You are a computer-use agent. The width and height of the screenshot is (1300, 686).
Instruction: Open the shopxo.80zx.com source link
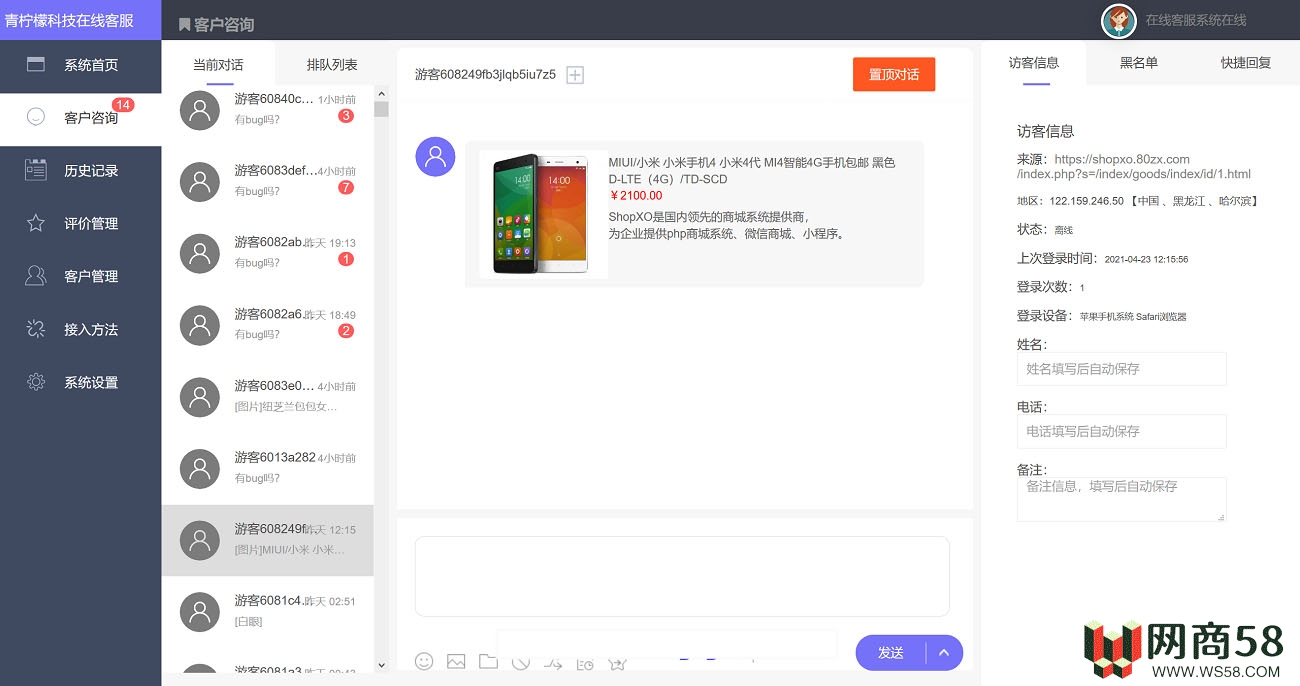[1134, 166]
